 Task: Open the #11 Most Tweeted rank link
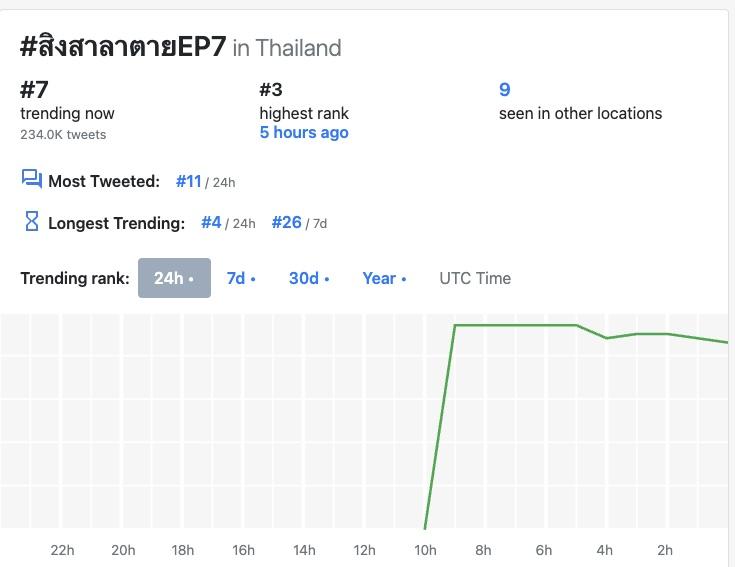click(x=189, y=181)
